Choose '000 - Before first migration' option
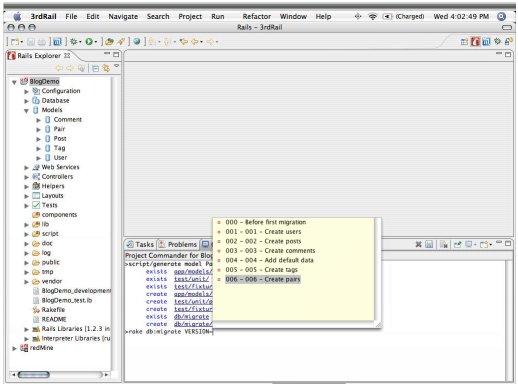The width and height of the screenshot is (518, 384). point(266,222)
